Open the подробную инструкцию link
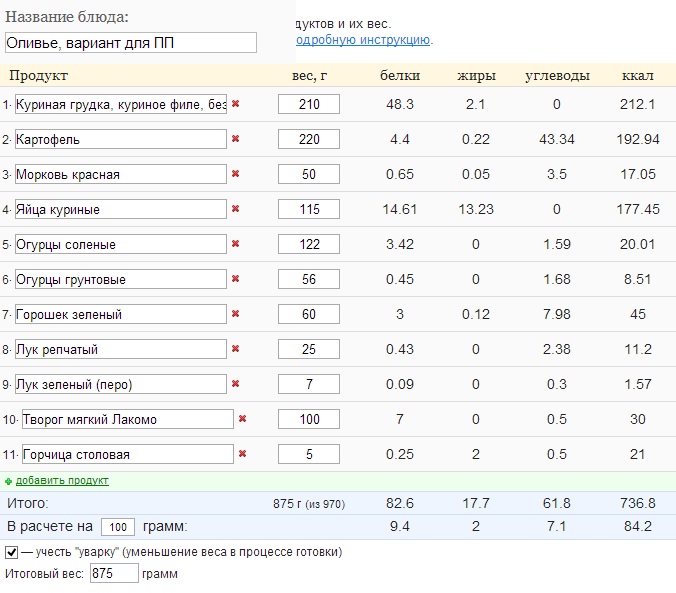676x593 pixels. [363, 40]
